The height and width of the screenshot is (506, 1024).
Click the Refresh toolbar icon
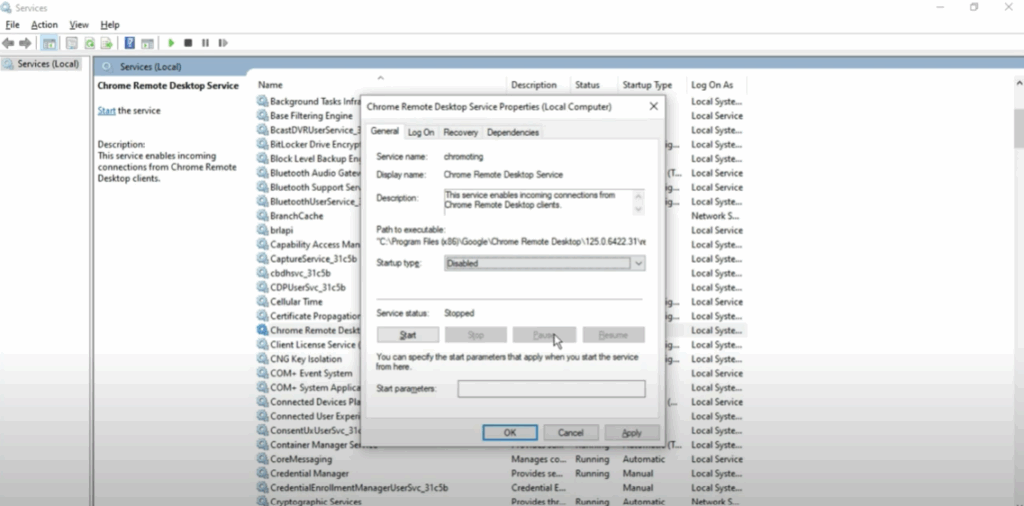click(89, 43)
